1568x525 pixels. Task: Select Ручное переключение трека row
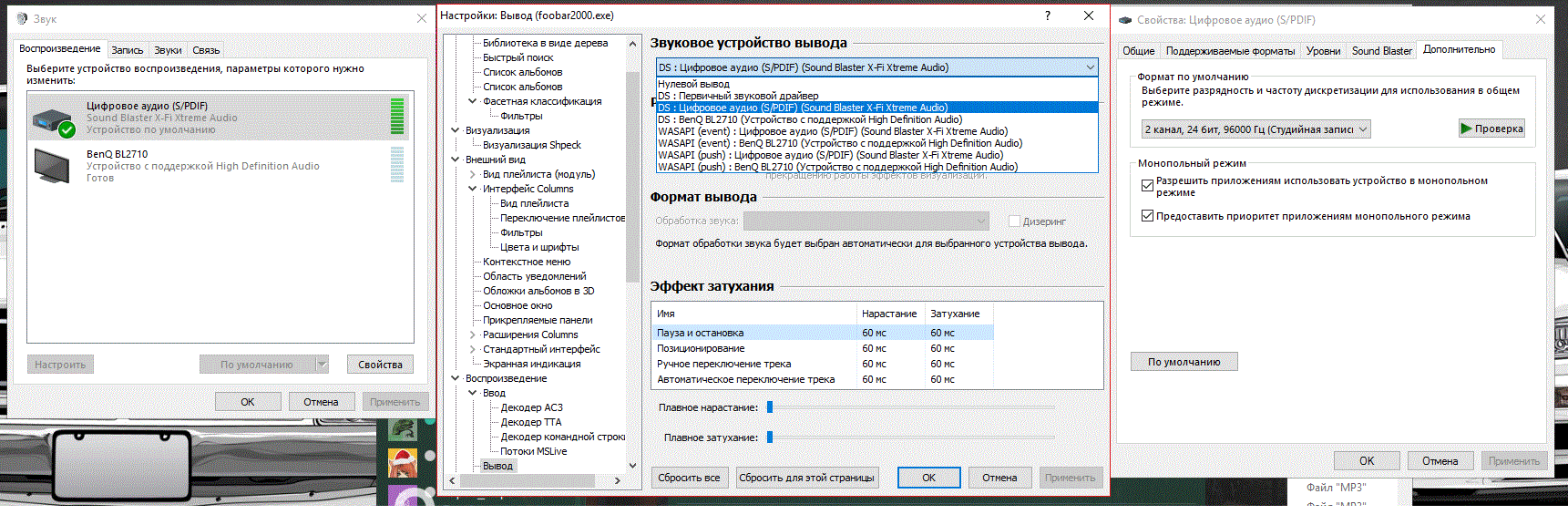click(x=822, y=364)
